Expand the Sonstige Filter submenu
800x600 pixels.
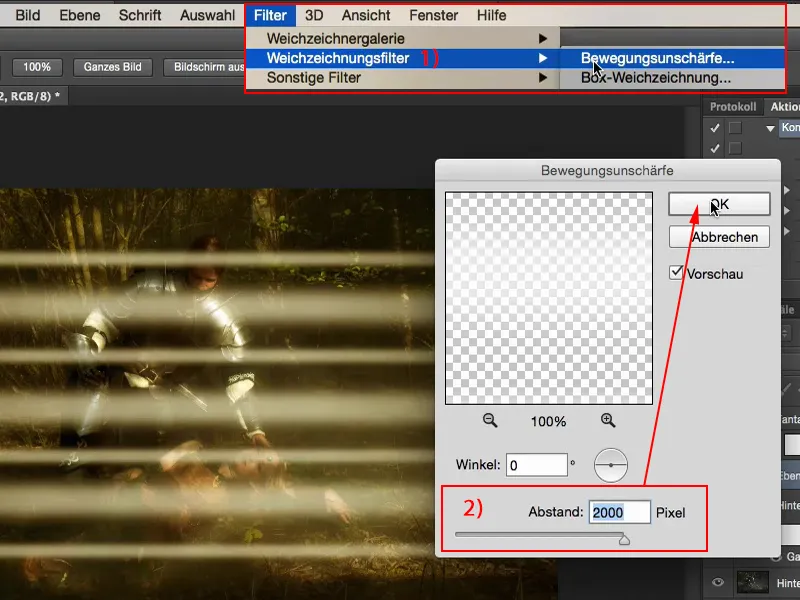click(x=403, y=78)
